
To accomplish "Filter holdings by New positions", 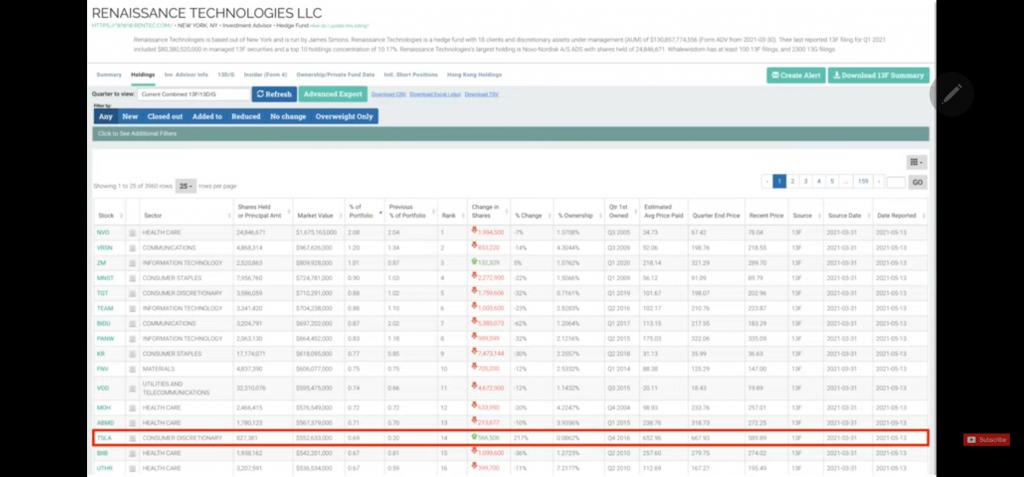I will pos(130,116).
